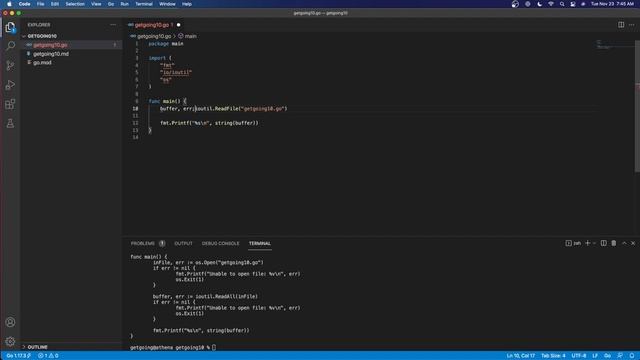Screen dimensions: 640x360
Task: Click Go 1.17.3 version in status bar
Action: 18,356
